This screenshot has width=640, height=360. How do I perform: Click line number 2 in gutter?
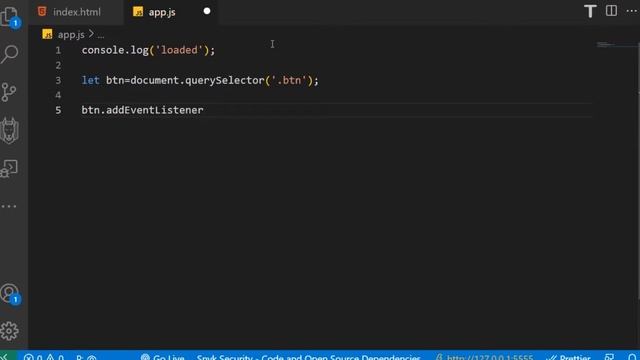58,65
